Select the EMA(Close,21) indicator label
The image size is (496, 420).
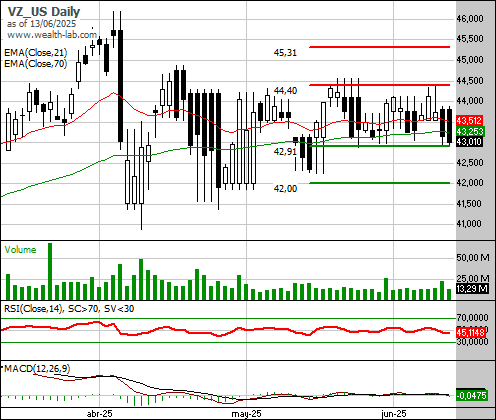click(x=36, y=52)
